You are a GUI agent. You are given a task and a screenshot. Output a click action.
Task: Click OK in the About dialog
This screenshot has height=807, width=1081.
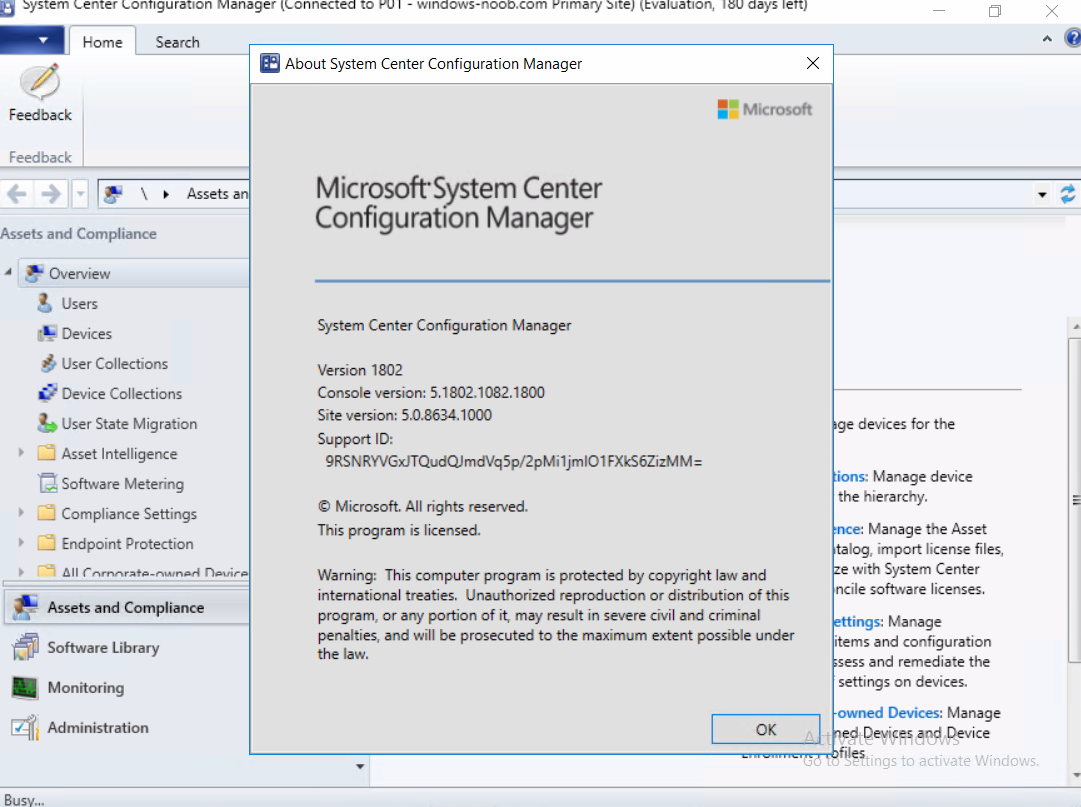(x=765, y=729)
